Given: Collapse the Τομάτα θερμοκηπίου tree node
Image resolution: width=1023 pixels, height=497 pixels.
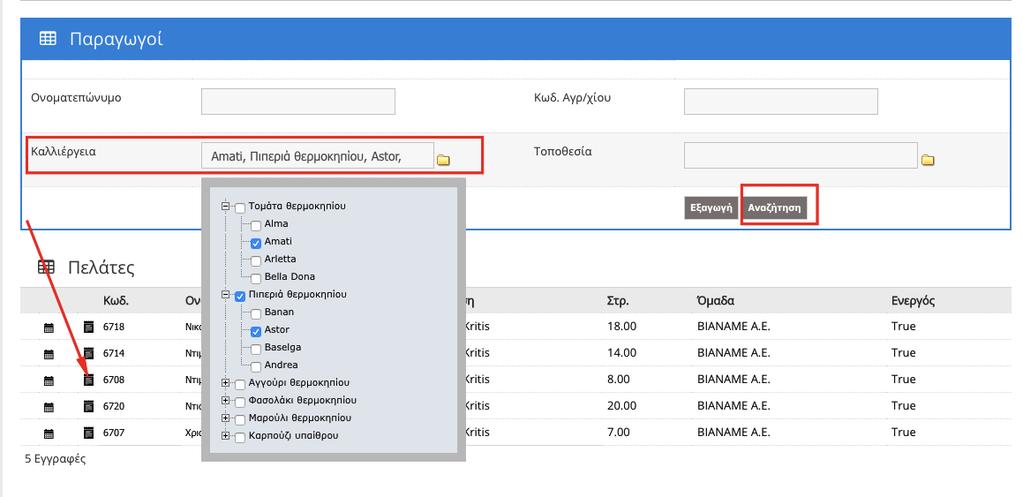Looking at the screenshot, I should [226, 206].
